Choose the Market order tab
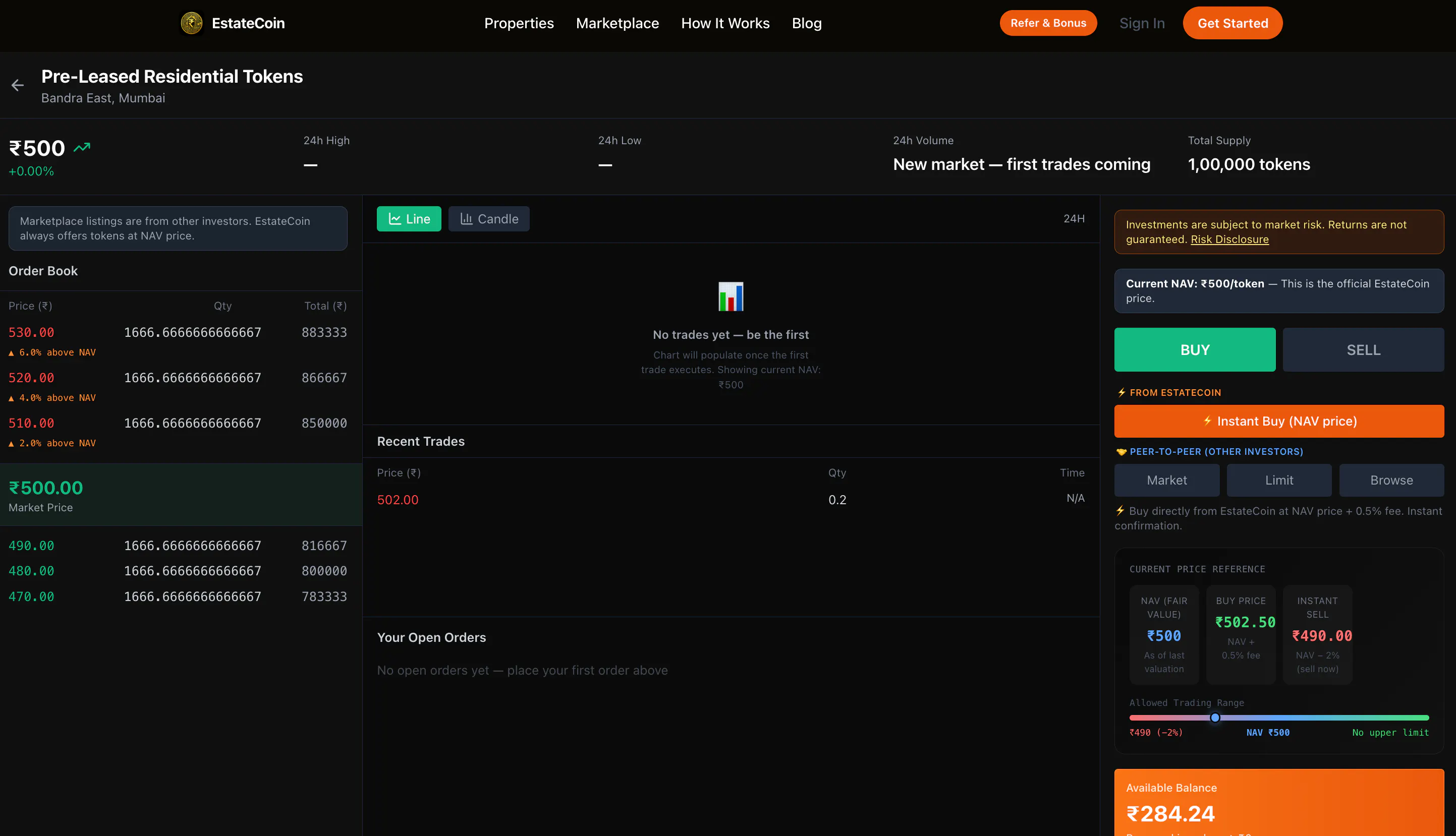This screenshot has width=1456, height=836. tap(1166, 480)
